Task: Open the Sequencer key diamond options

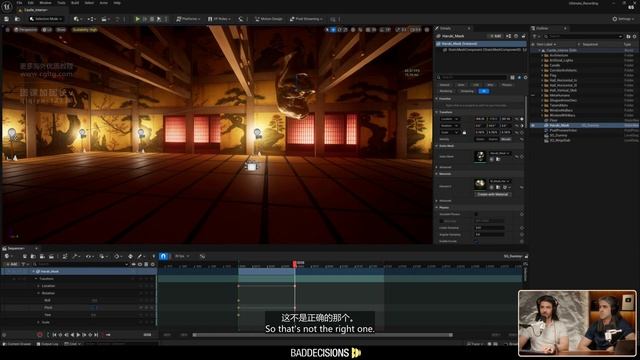Action: pos(117,256)
